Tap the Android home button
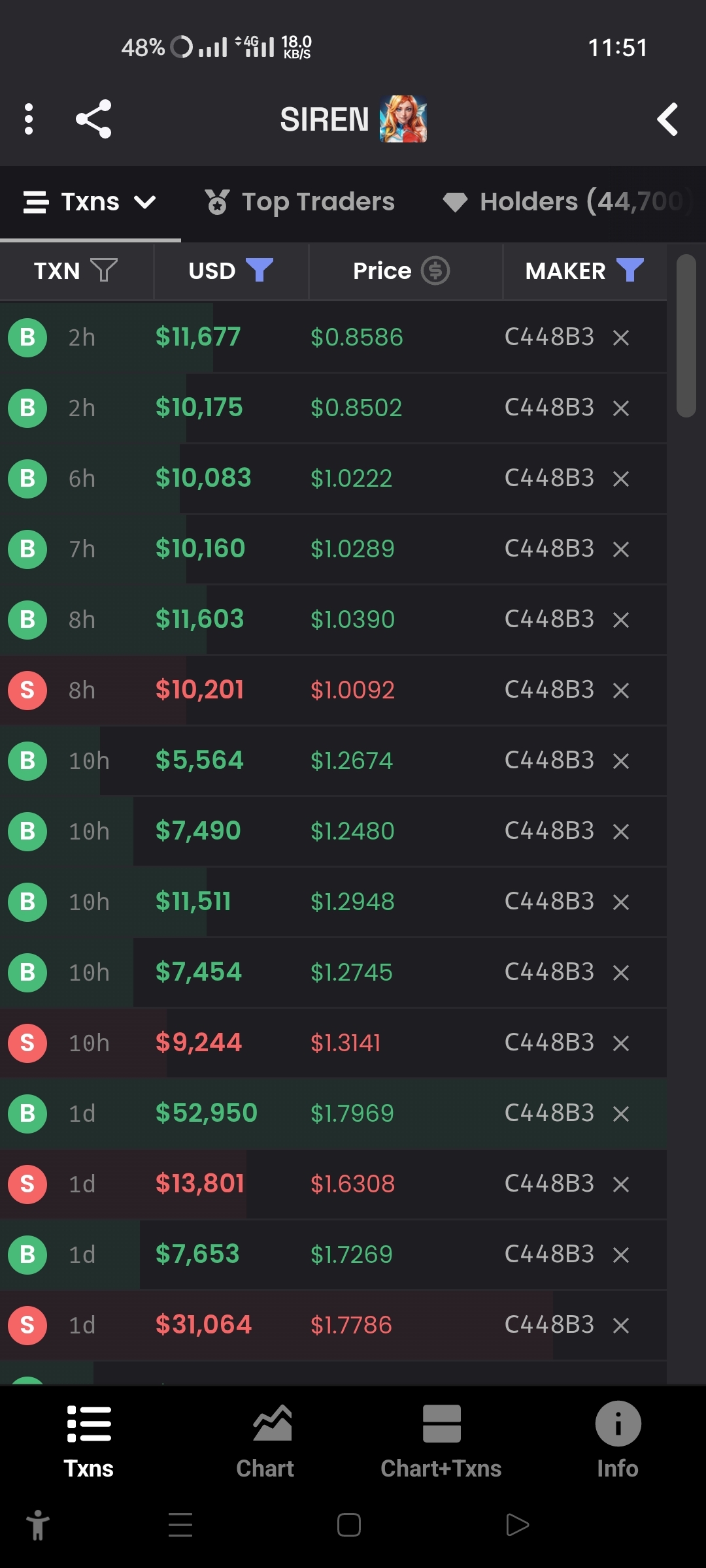 pyautogui.click(x=349, y=1526)
